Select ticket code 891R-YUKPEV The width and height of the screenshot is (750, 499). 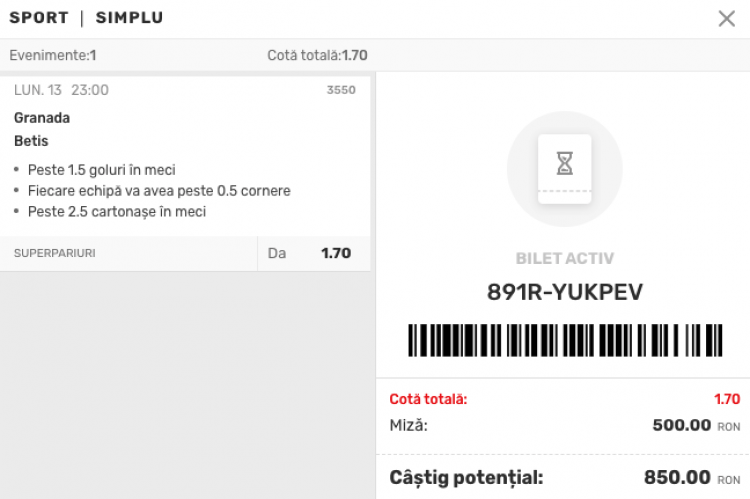[x=564, y=292]
